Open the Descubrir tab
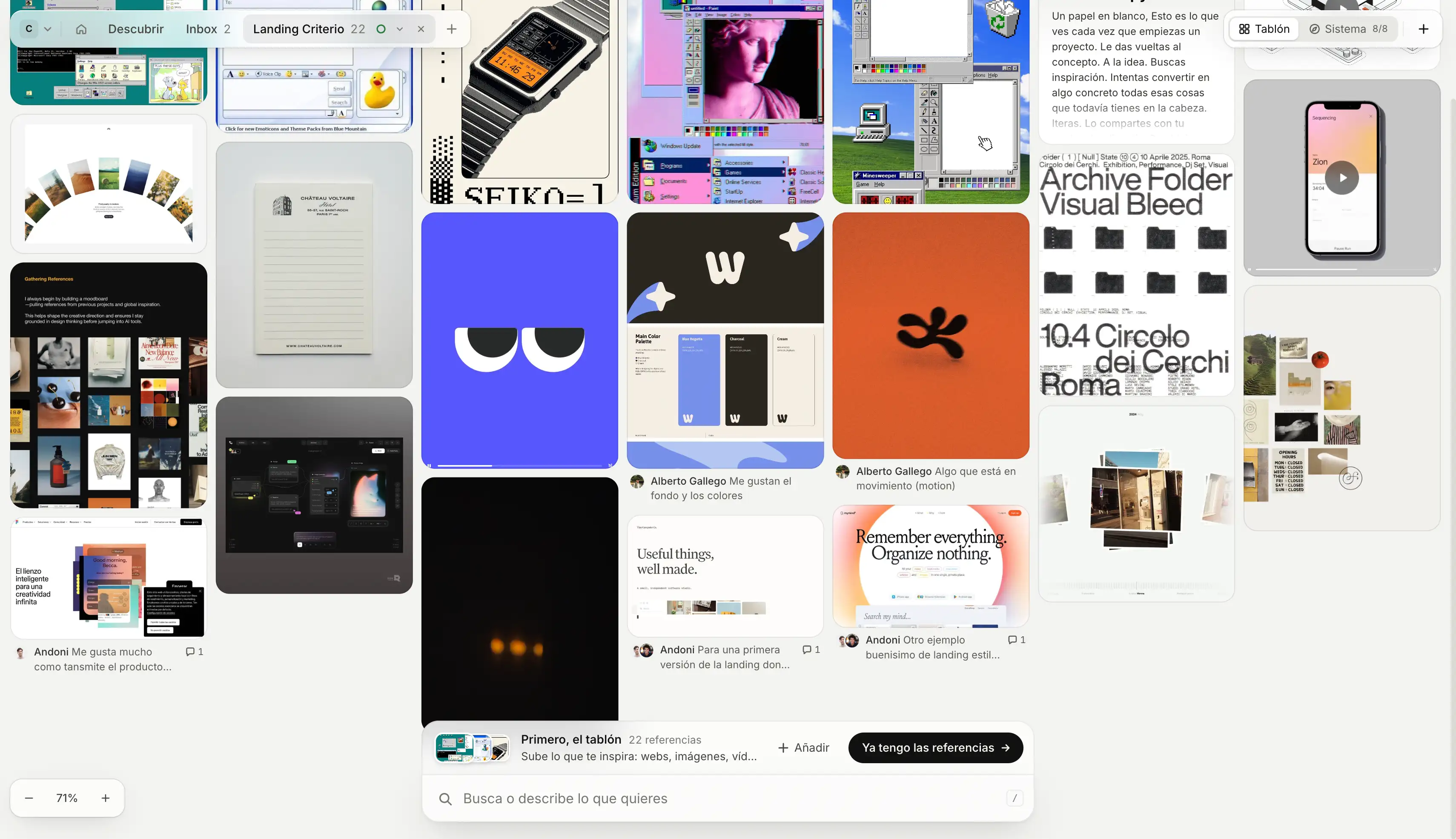 (136, 29)
